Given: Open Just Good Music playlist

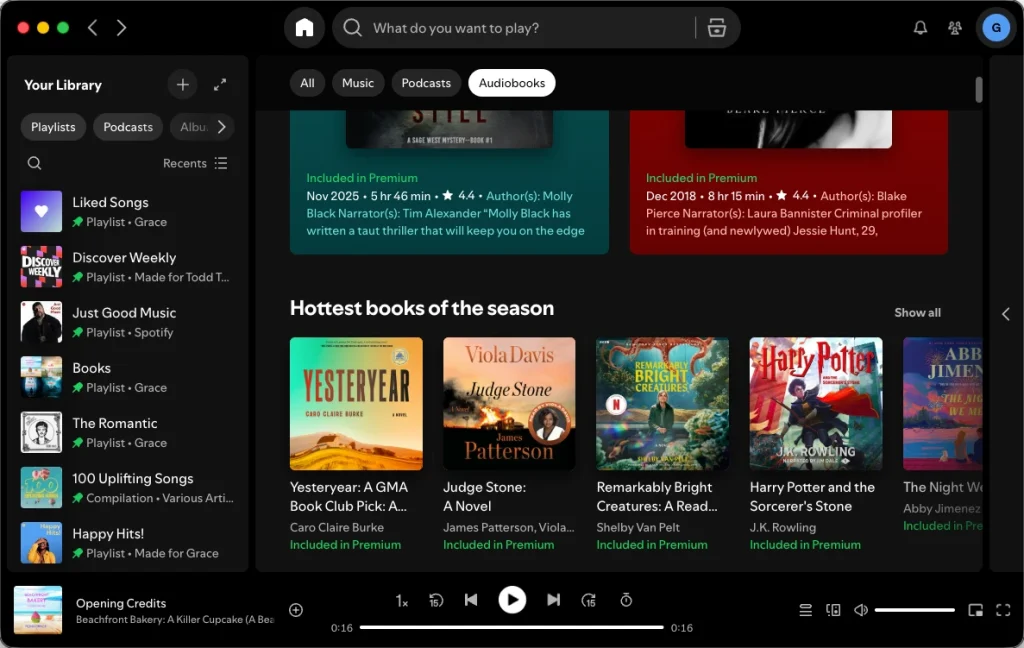Looking at the screenshot, I should tap(127, 322).
